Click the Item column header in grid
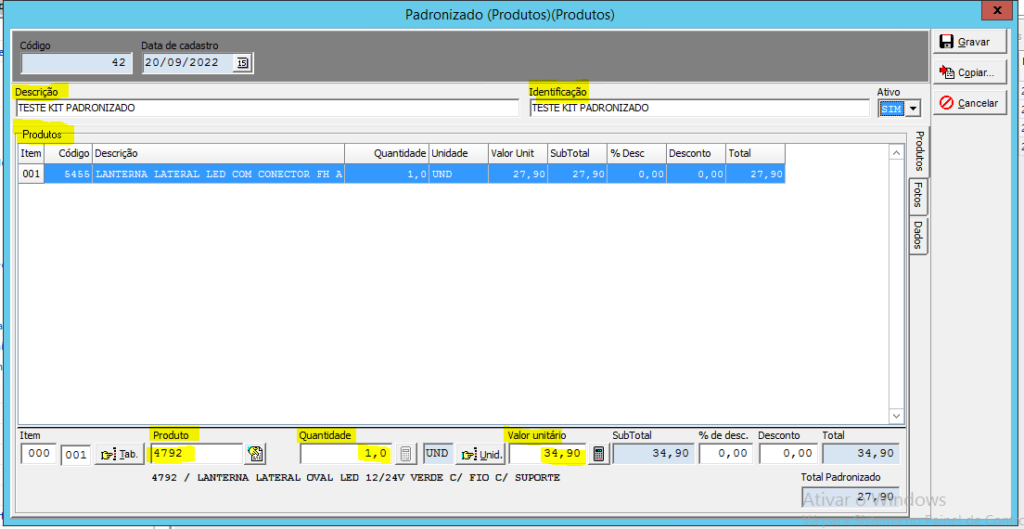Image resolution: width=1024 pixels, height=529 pixels. (x=31, y=153)
